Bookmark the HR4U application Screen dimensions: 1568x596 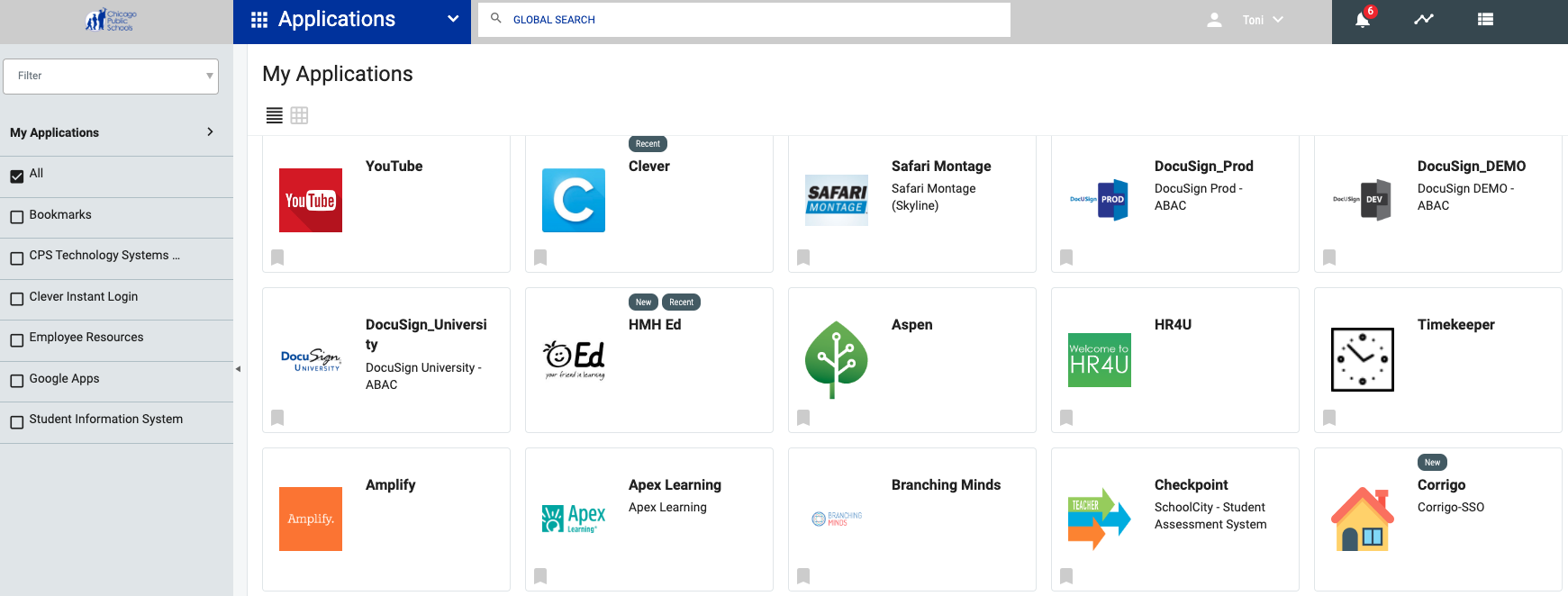tap(1066, 418)
